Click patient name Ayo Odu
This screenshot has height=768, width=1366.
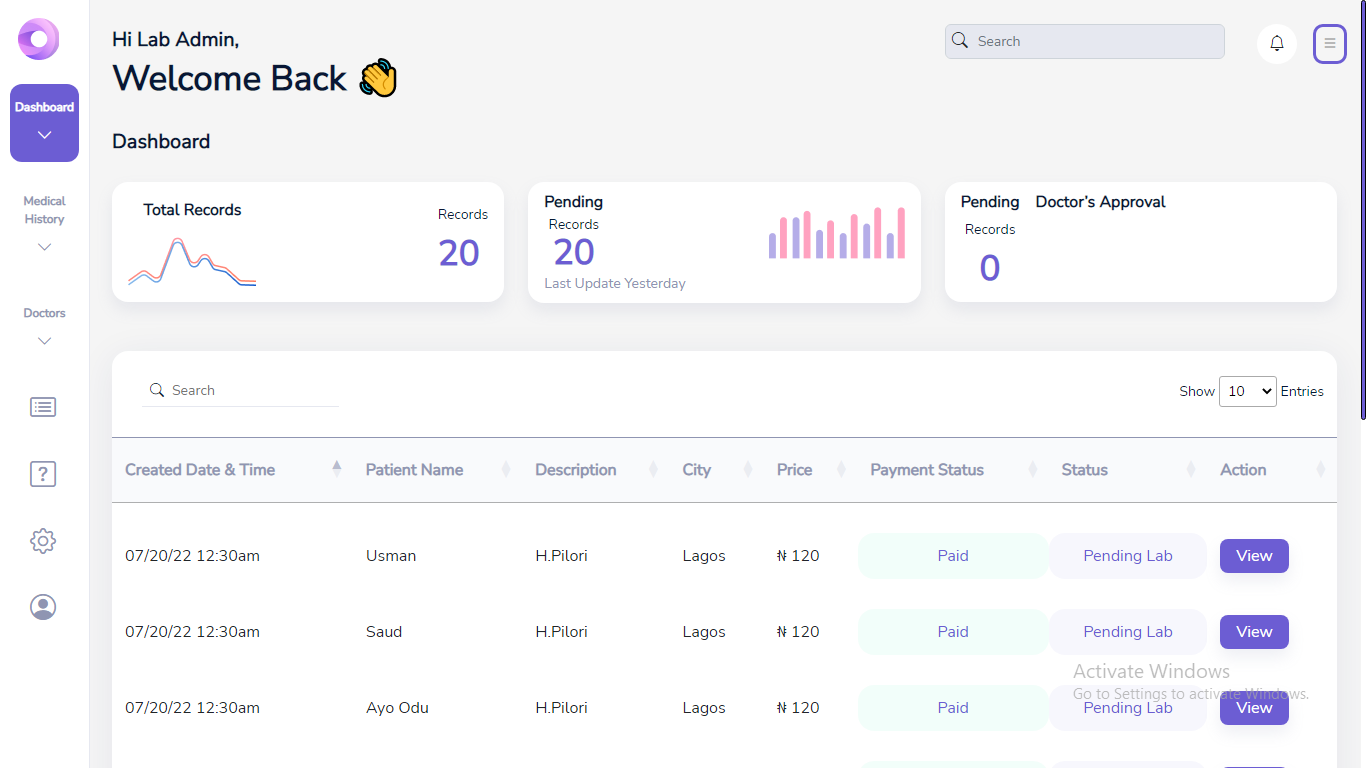[397, 708]
